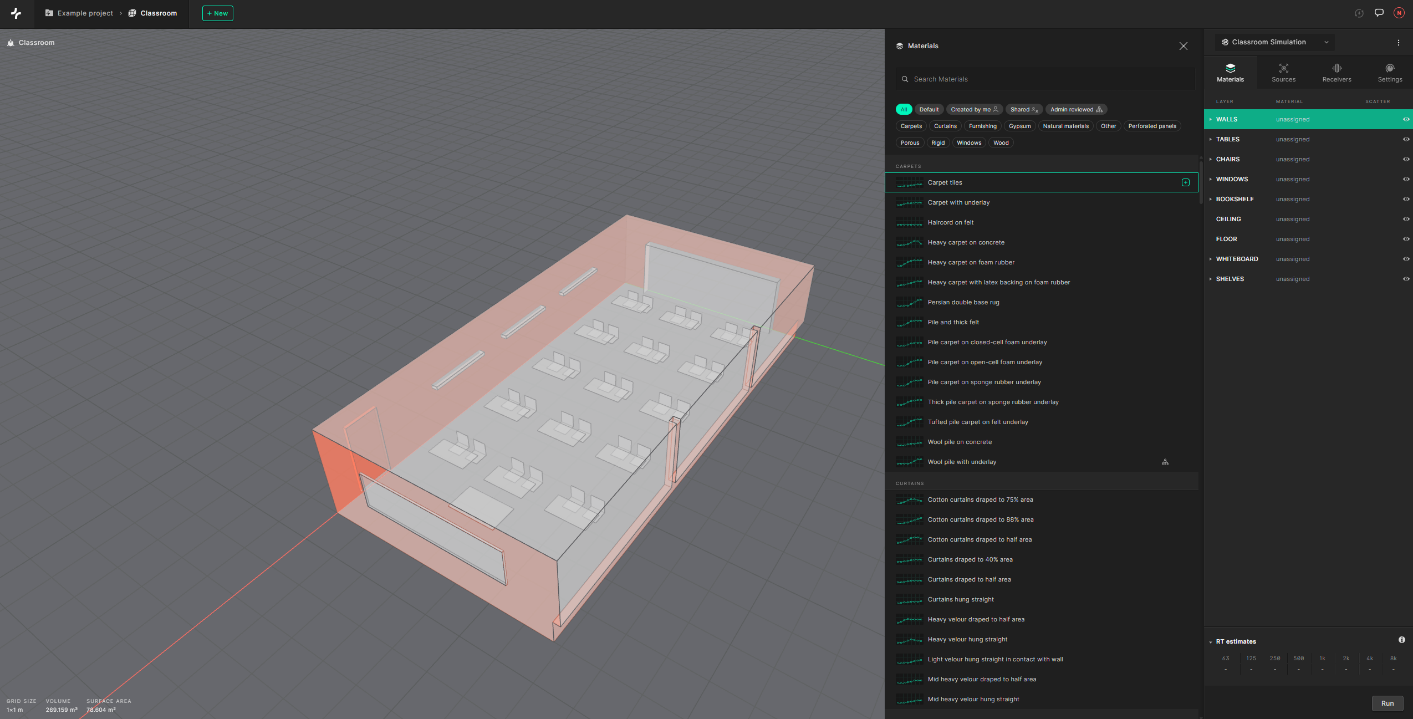
Task: Collapse the RT estimates section
Action: pyautogui.click(x=1210, y=641)
